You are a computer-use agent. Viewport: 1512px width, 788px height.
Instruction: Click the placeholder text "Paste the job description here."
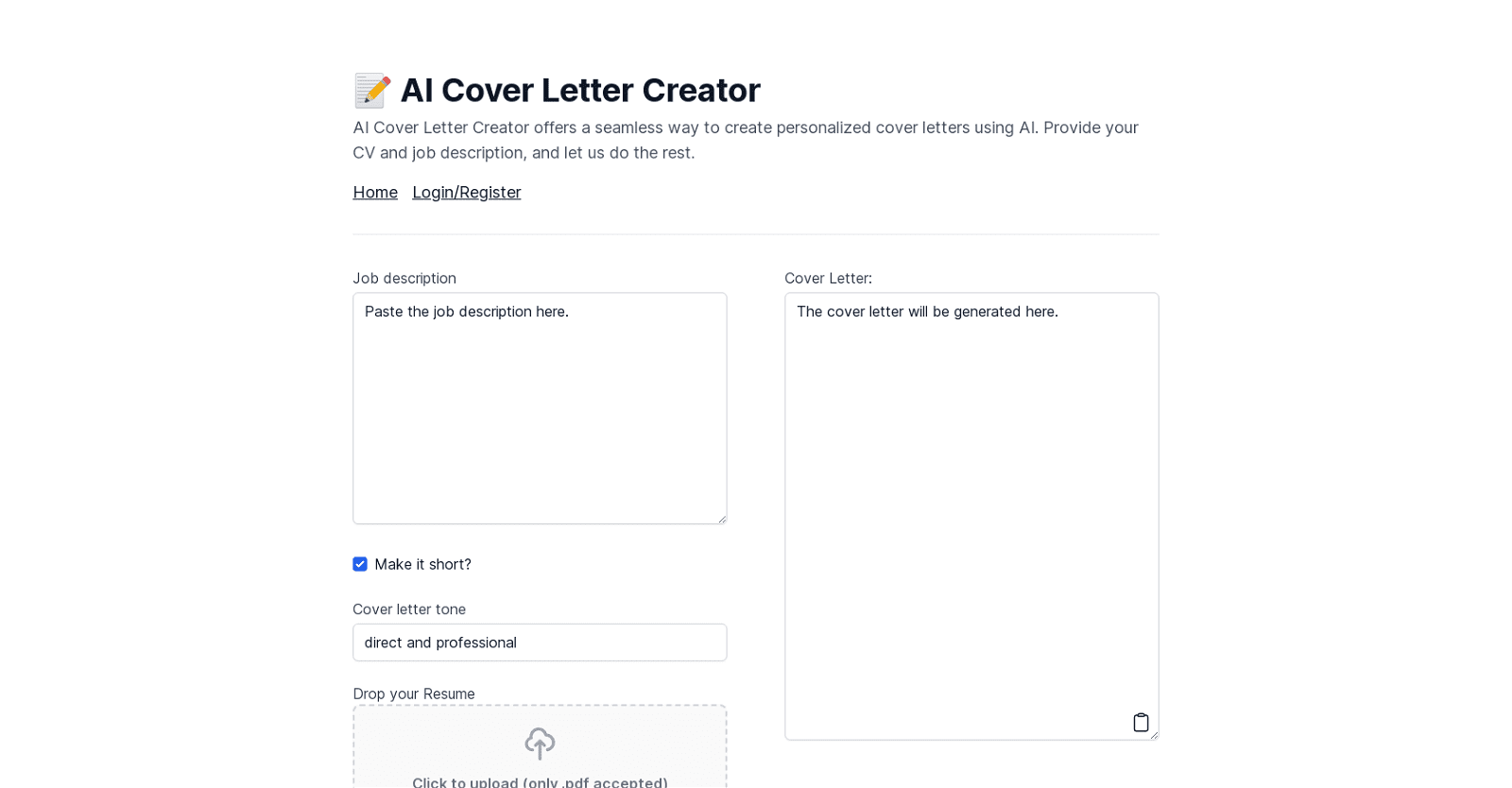click(467, 312)
